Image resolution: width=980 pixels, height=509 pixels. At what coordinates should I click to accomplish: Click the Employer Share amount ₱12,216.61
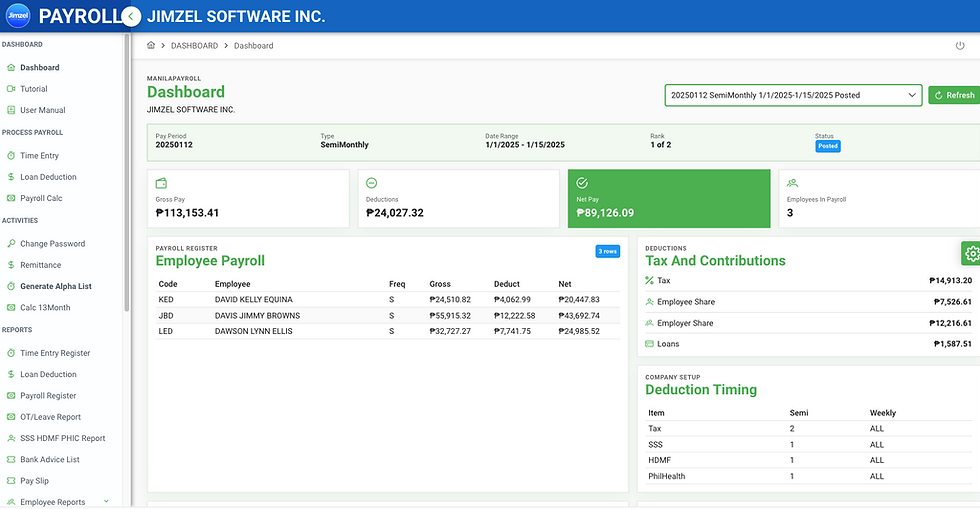(950, 323)
